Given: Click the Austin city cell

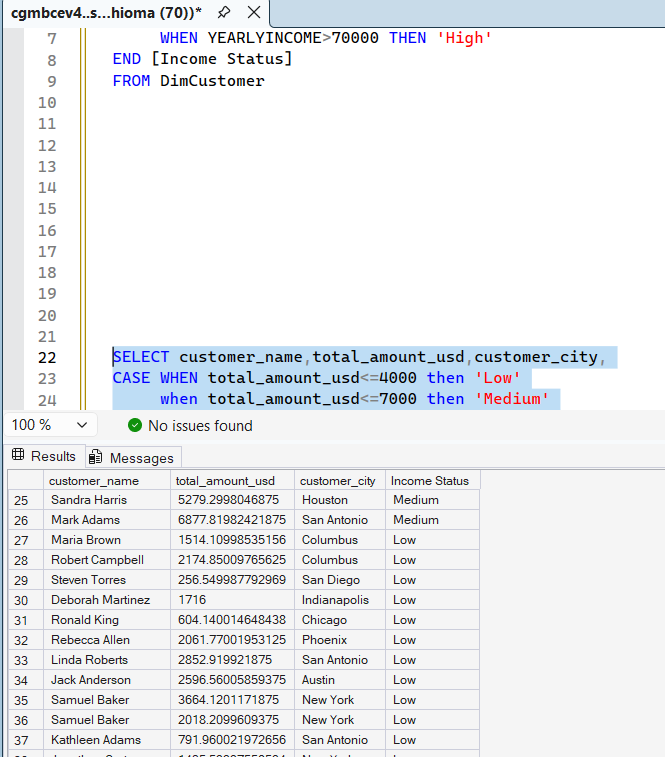Looking at the screenshot, I should [340, 680].
